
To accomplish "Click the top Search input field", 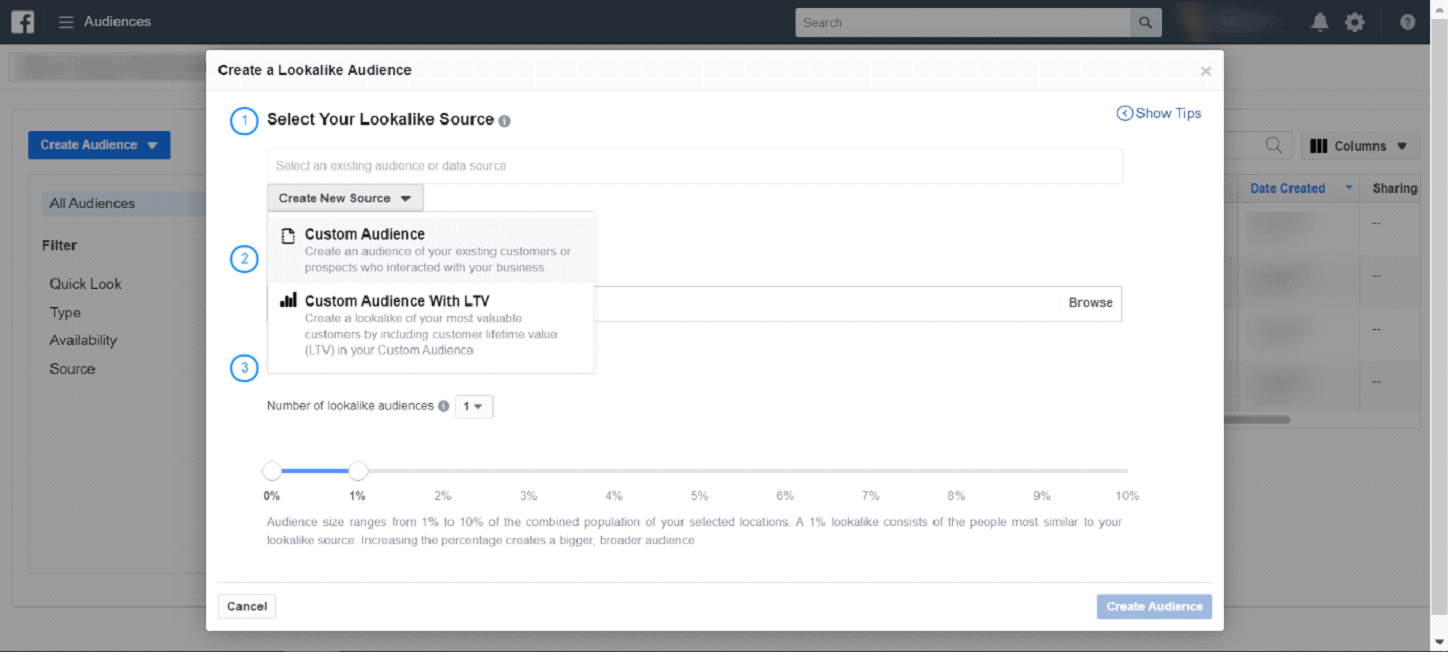I will (x=963, y=22).
